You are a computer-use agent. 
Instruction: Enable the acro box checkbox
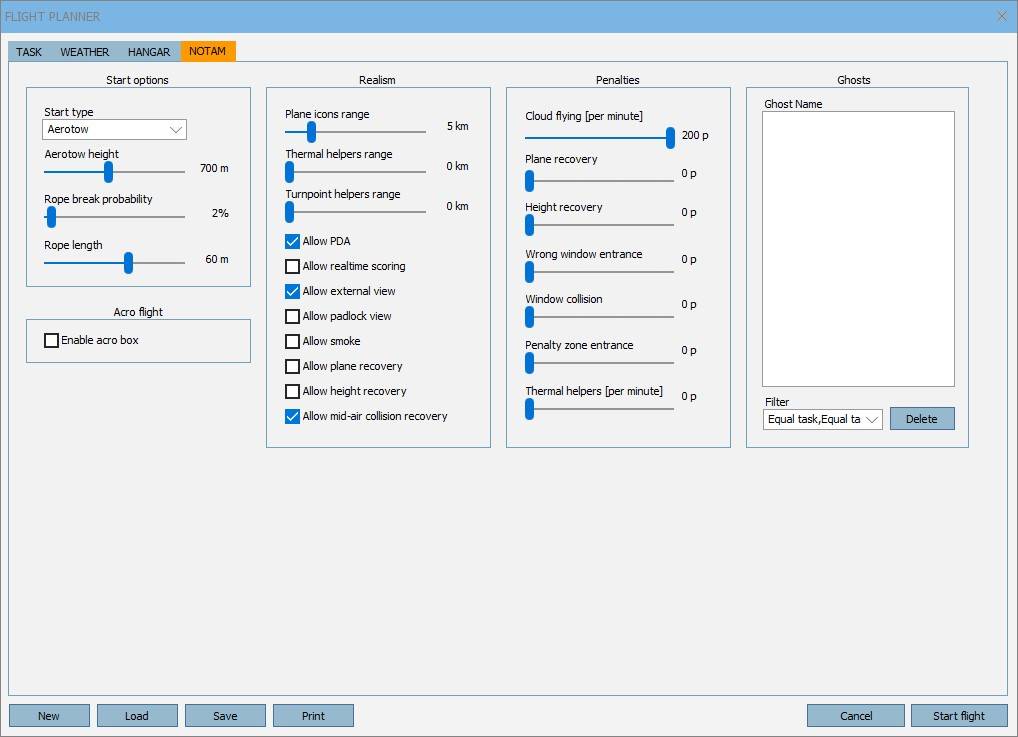click(52, 341)
